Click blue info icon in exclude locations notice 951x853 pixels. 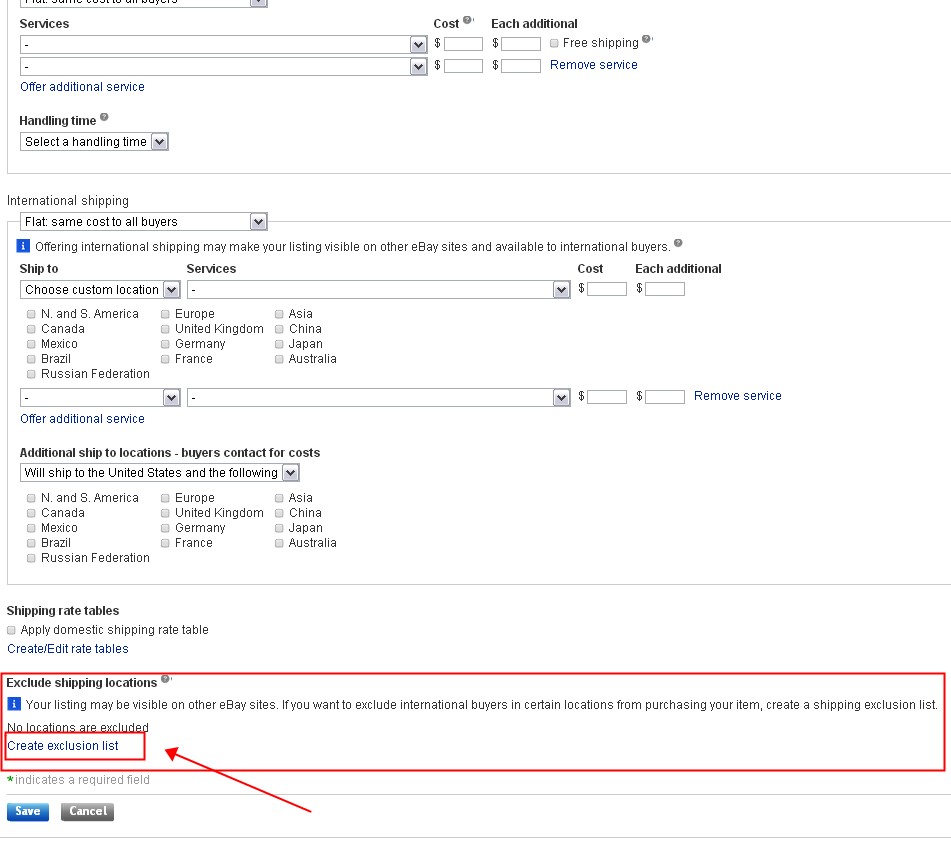(14, 704)
